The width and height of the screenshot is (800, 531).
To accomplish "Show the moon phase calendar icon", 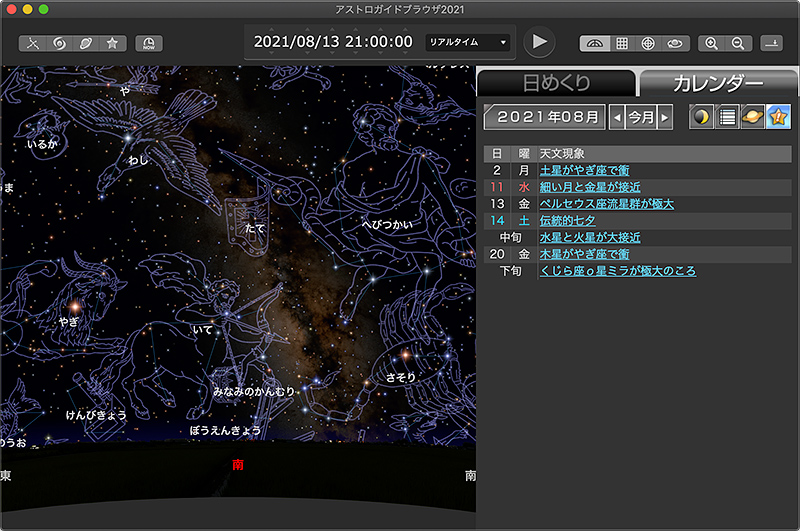I will pos(702,117).
